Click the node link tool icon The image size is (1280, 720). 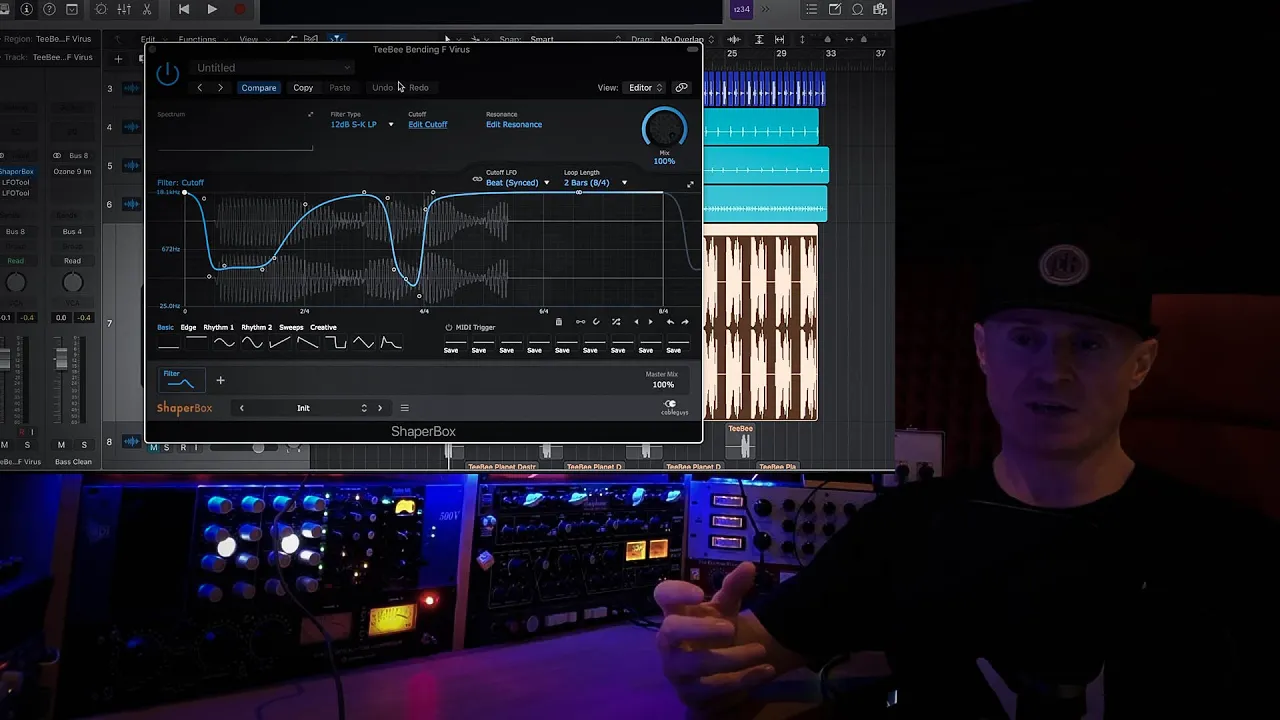[580, 322]
